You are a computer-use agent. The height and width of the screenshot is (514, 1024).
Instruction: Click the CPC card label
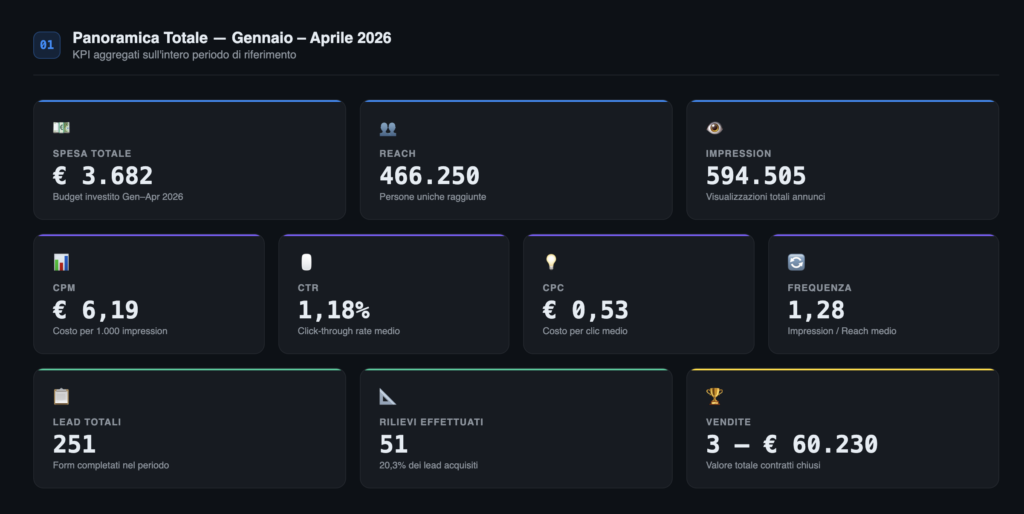tap(553, 287)
